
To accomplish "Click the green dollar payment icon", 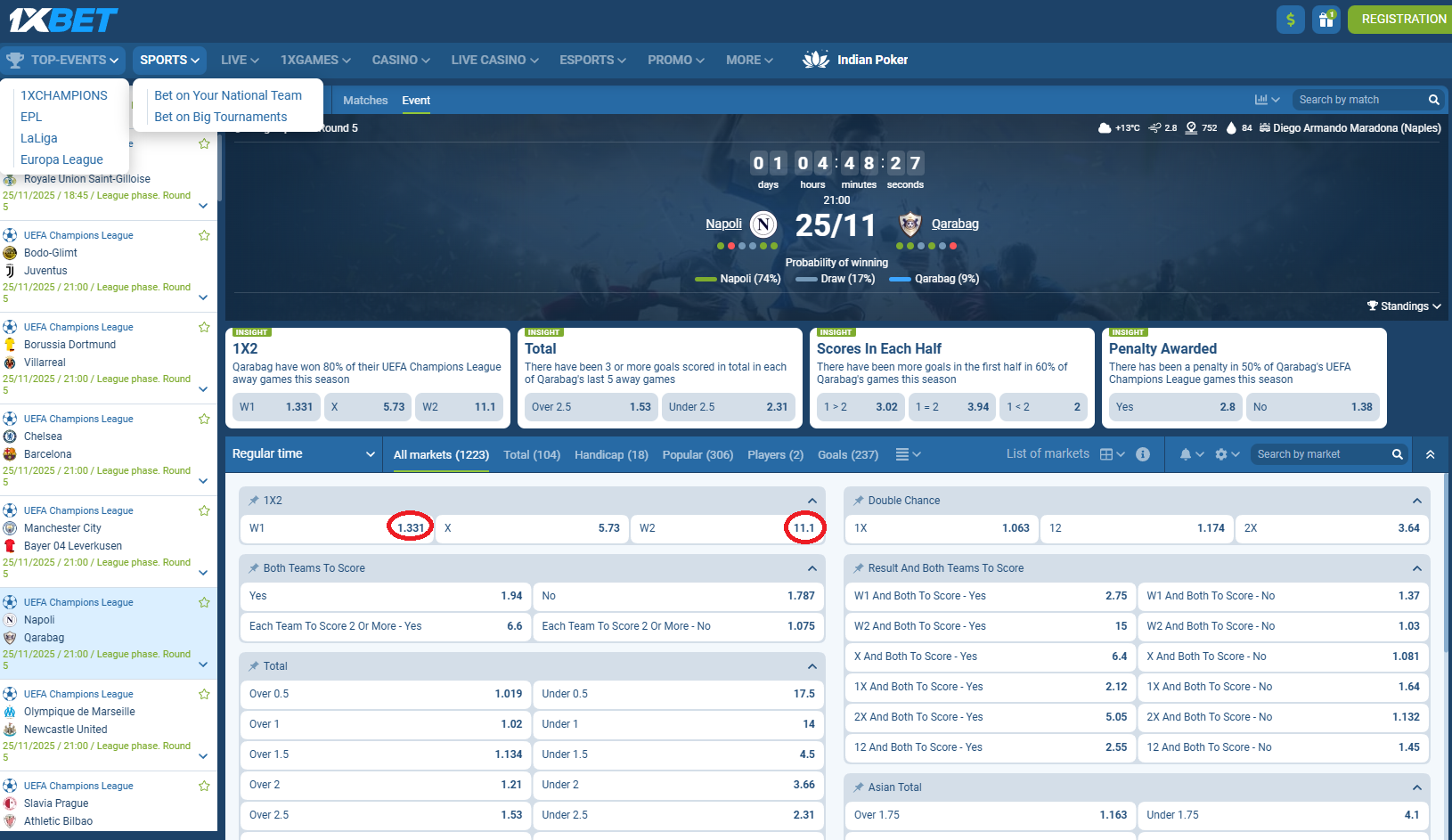I will point(1290,19).
